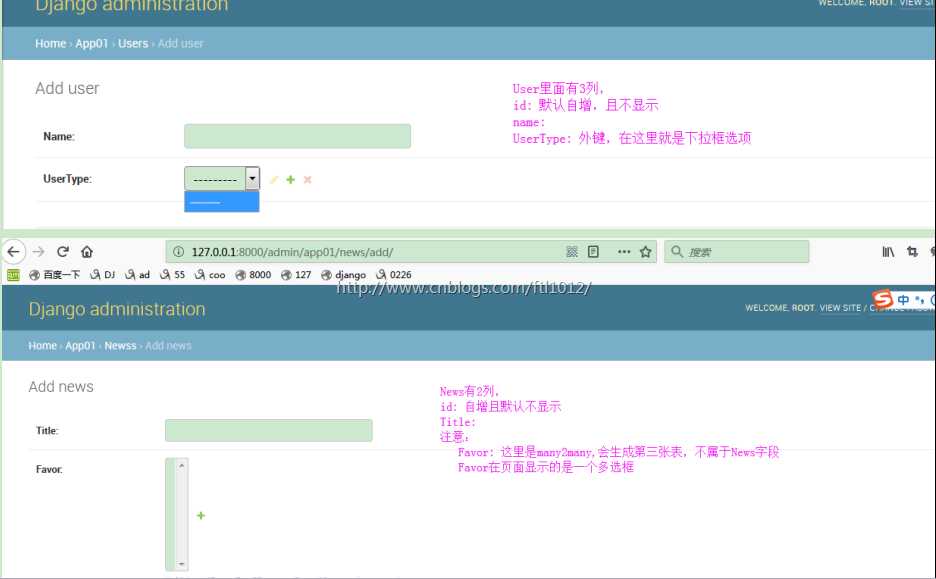Viewport: 936px width, 579px height.
Task: Click the Sogou input method S icon
Action: [882, 298]
